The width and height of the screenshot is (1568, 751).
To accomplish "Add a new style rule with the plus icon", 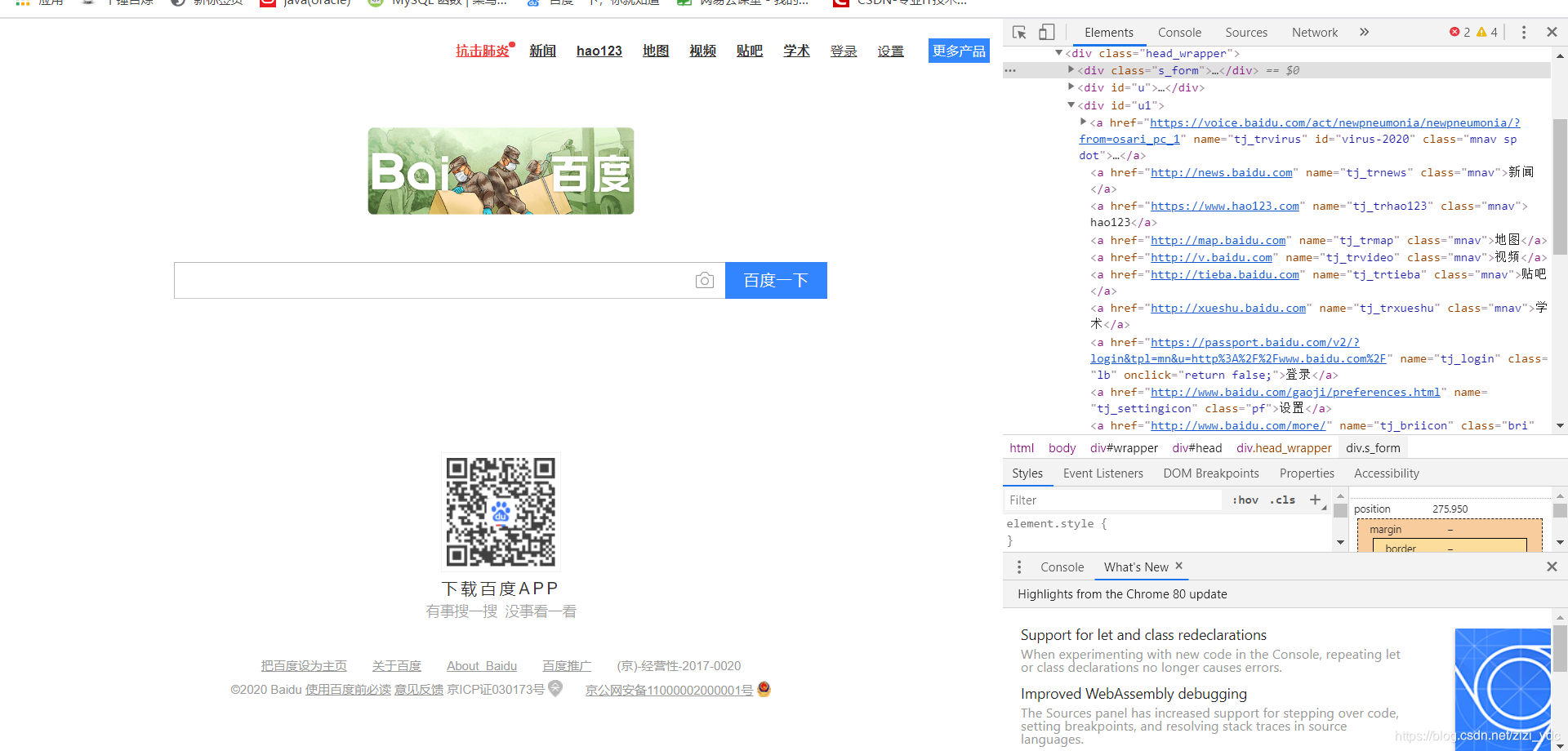I will tap(1315, 500).
